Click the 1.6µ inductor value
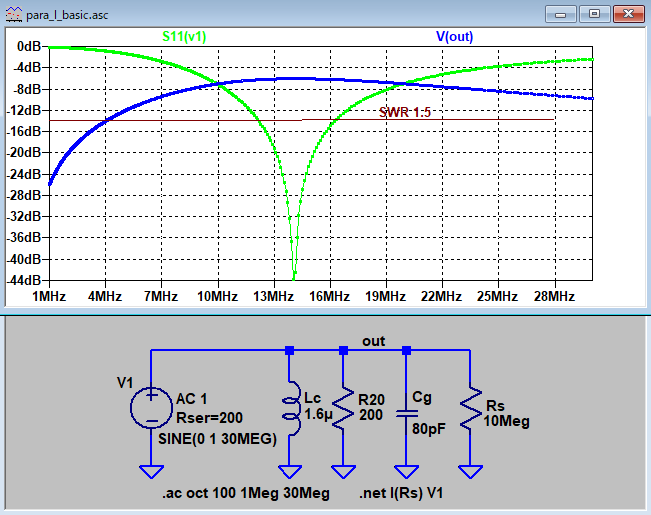This screenshot has height=515, width=651. (x=318, y=414)
